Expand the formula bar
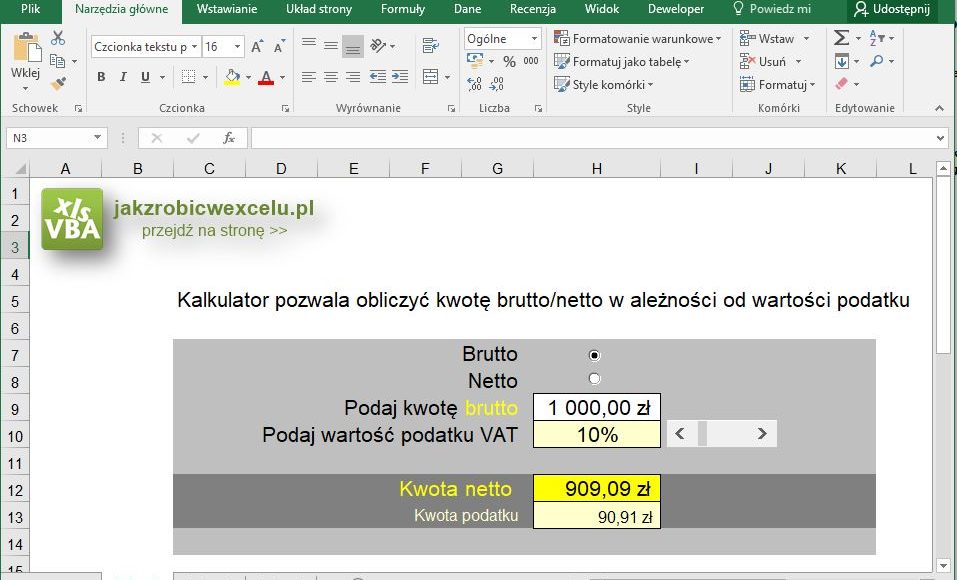 tap(941, 138)
